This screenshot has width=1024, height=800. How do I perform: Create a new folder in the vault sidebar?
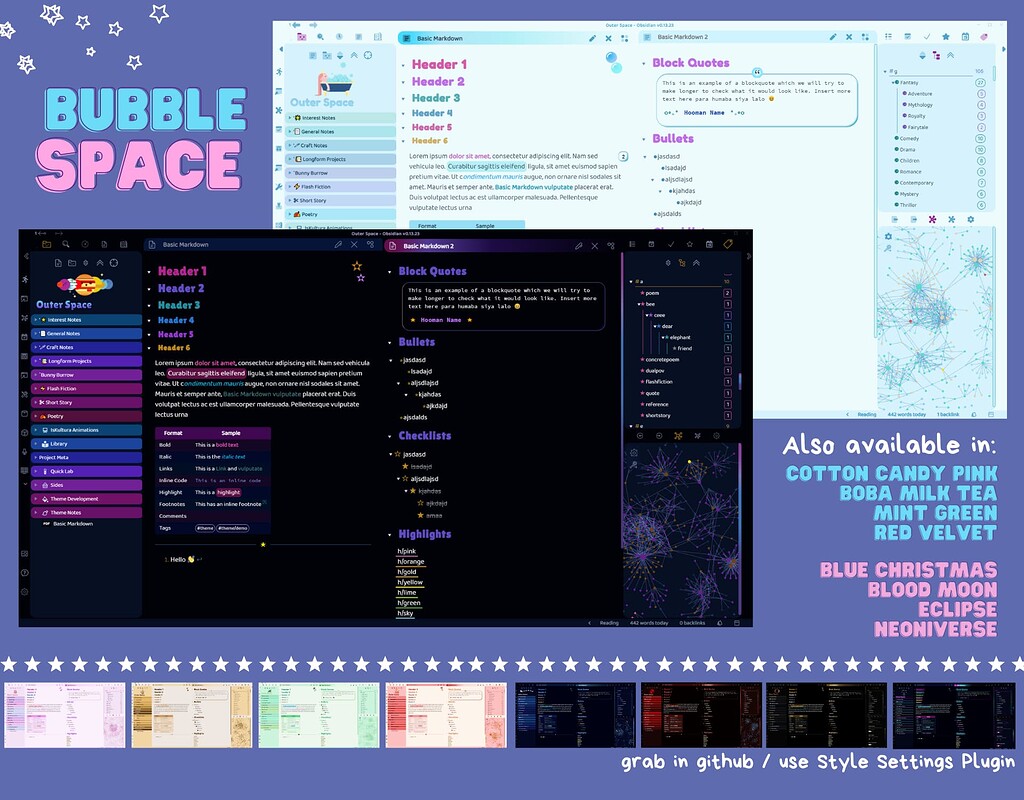point(72,263)
